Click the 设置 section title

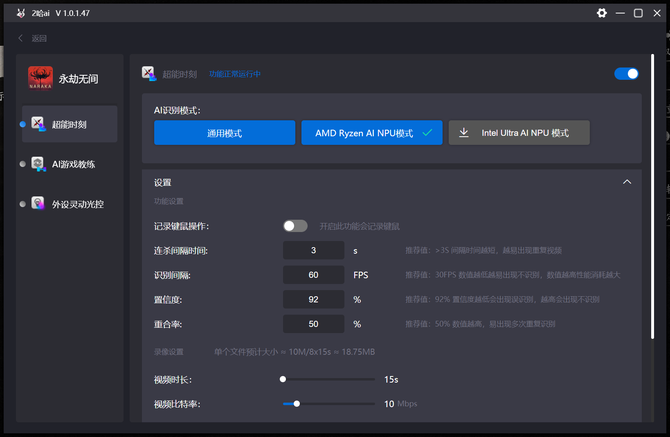(x=162, y=182)
